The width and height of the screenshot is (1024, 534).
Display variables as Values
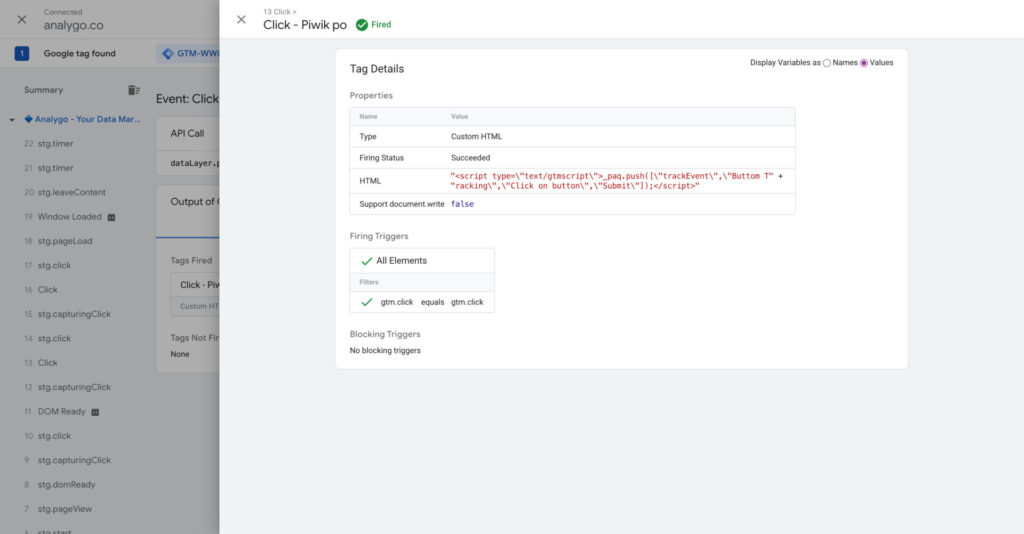[x=865, y=63]
